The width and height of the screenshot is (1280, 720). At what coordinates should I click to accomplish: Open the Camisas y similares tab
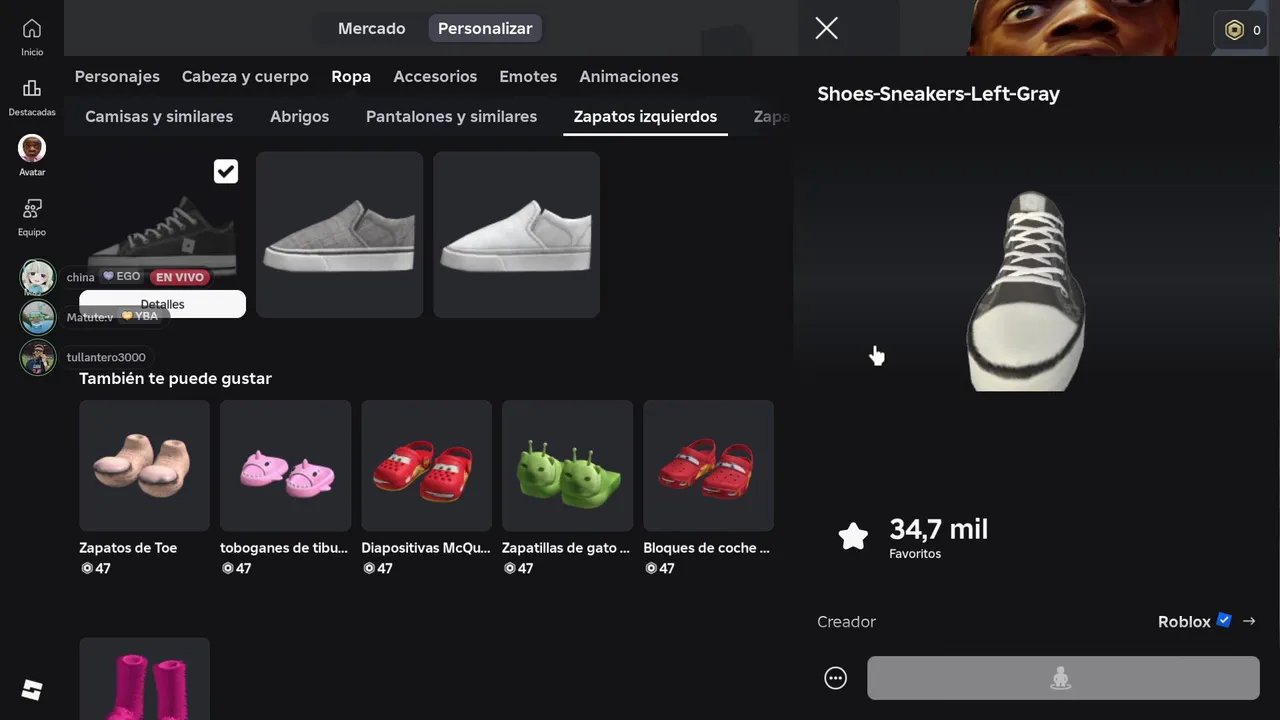click(x=159, y=116)
